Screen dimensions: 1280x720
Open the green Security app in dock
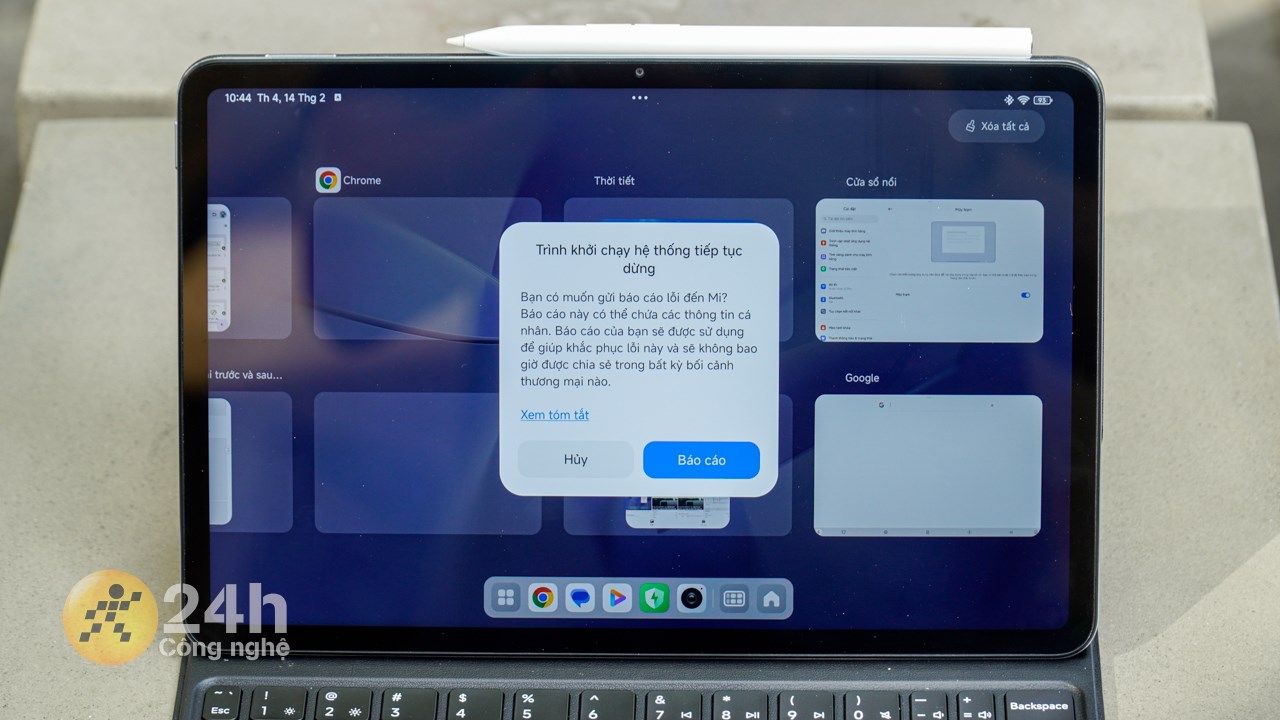[x=654, y=598]
